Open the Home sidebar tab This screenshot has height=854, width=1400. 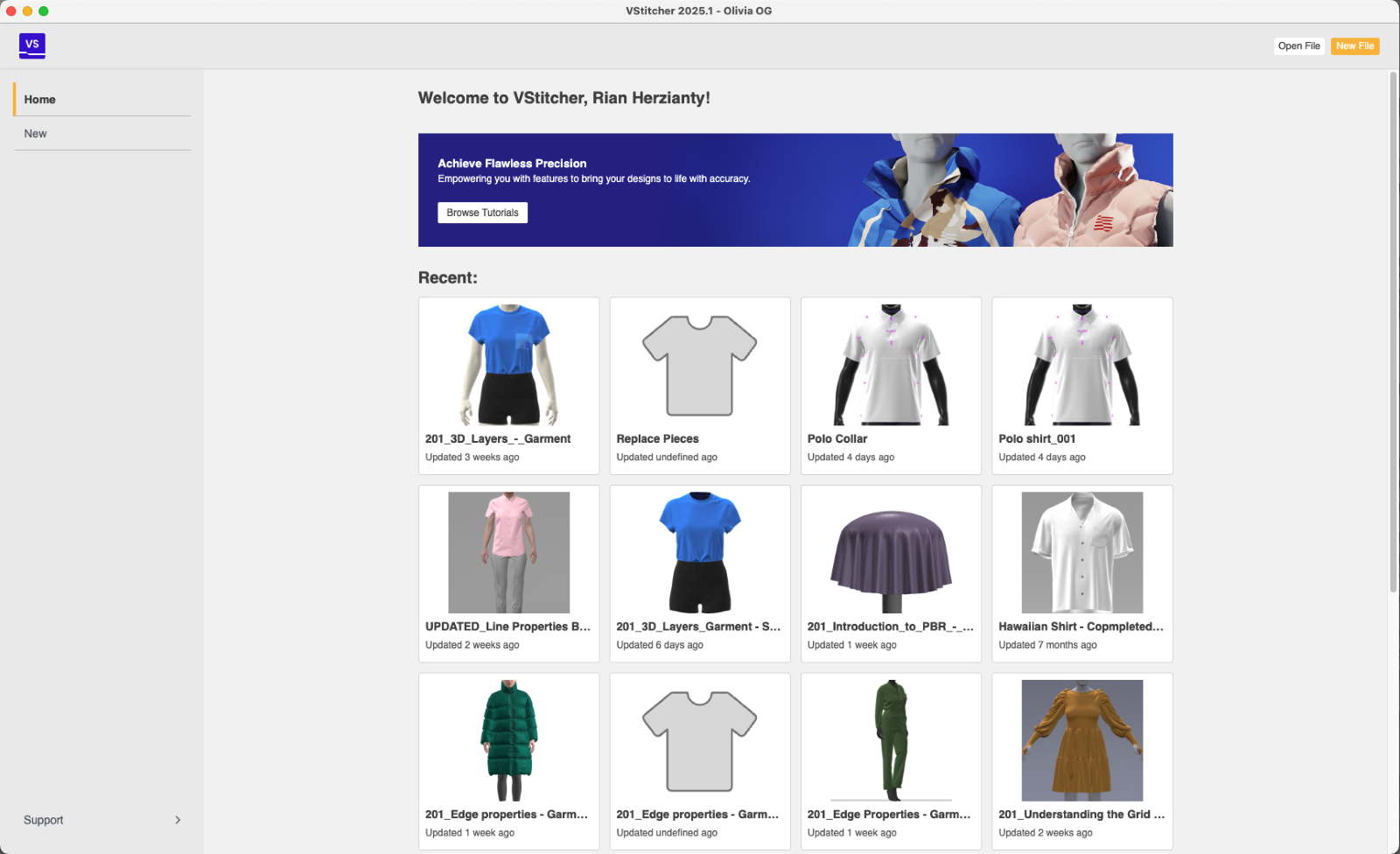[x=102, y=100]
